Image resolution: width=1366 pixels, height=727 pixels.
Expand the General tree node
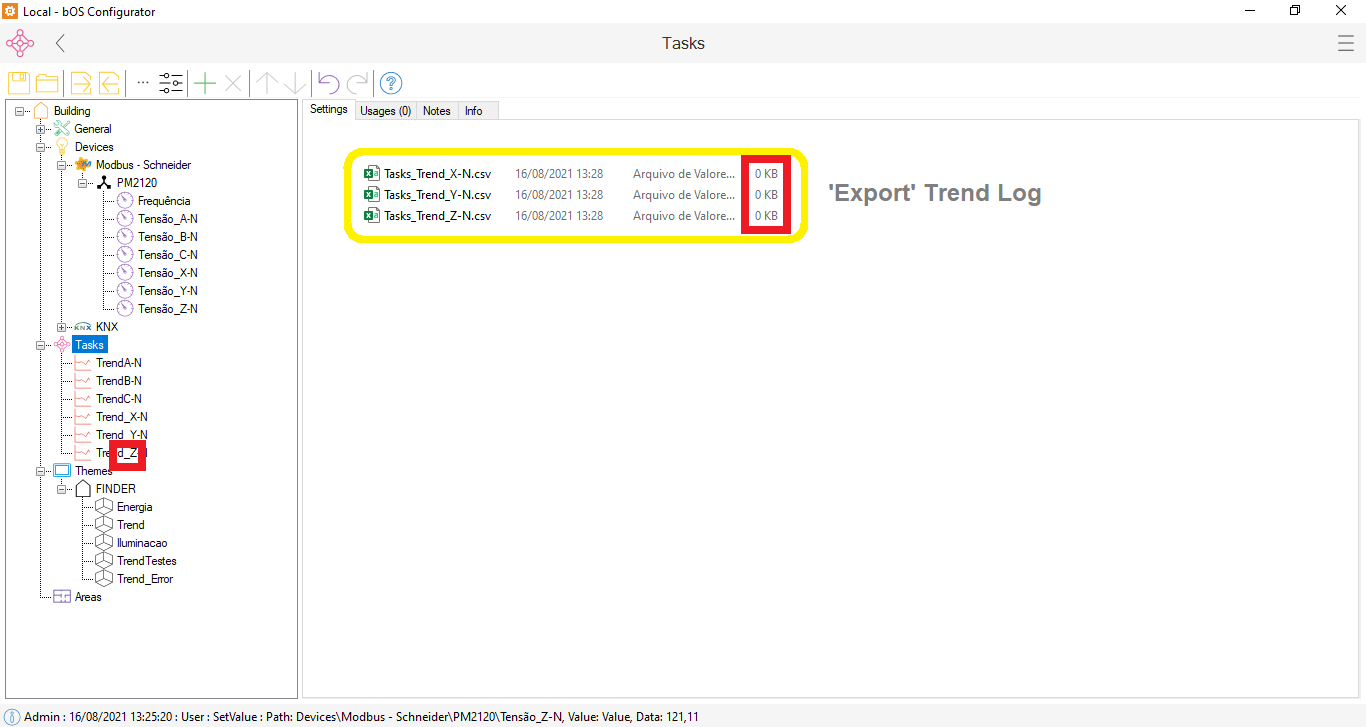tap(41, 129)
